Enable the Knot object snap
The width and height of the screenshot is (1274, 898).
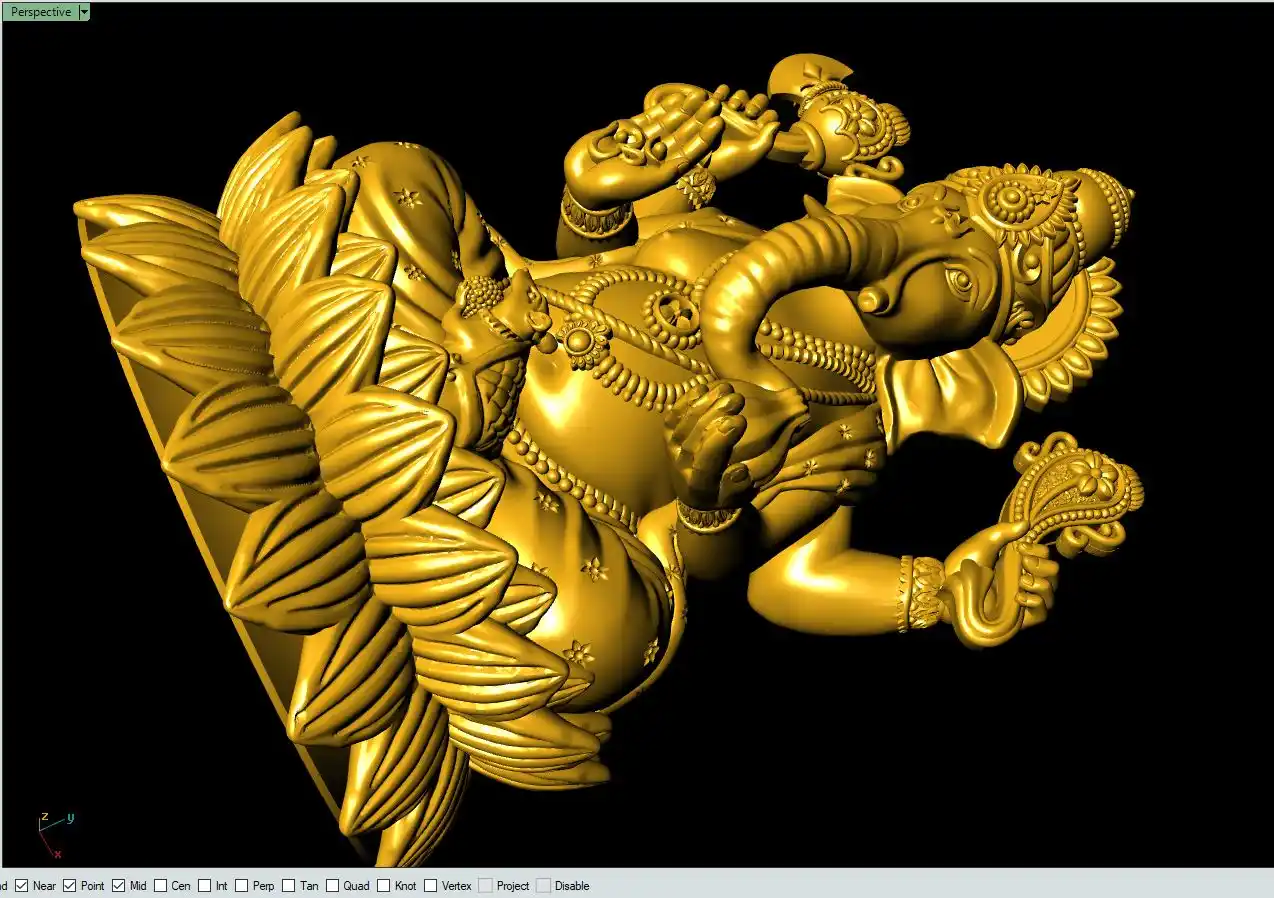point(384,886)
